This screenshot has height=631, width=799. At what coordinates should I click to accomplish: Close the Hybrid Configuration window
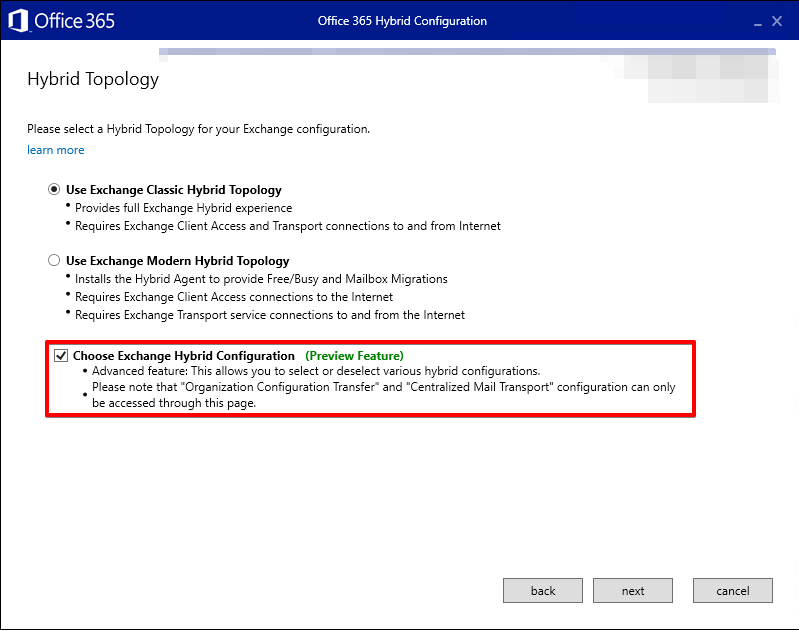pos(777,21)
